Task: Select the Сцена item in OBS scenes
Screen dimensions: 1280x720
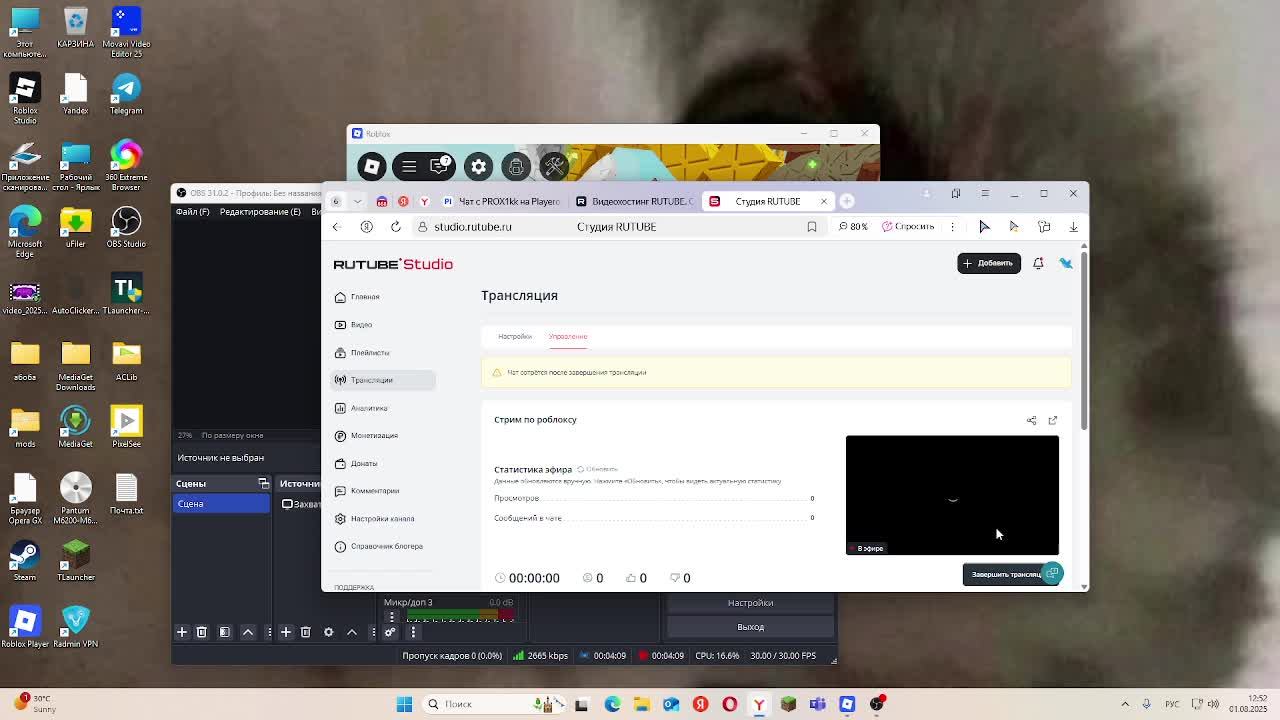Action: pyautogui.click(x=221, y=504)
